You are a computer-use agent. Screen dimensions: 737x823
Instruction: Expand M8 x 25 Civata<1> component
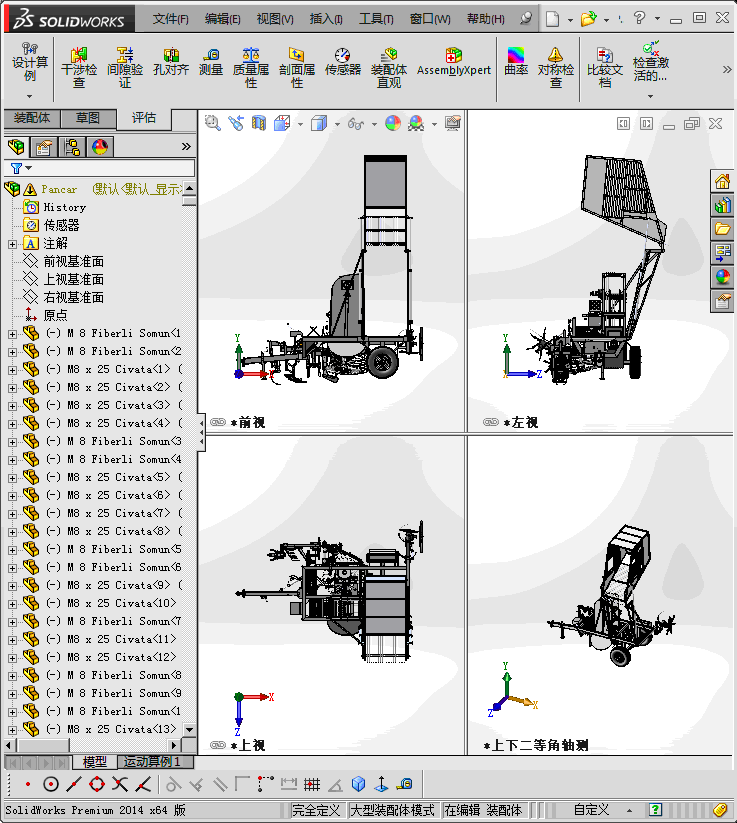(13, 370)
